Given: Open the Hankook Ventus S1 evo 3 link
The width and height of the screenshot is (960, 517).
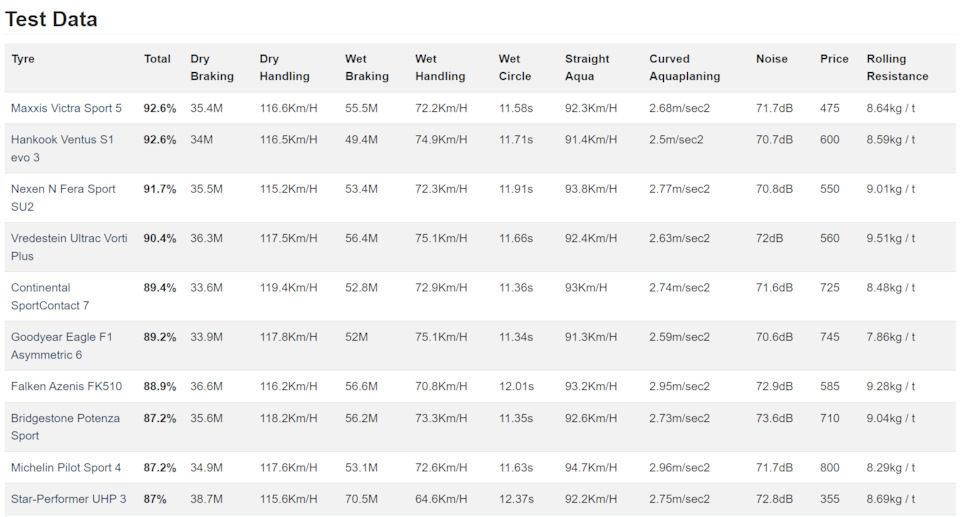Looking at the screenshot, I should click(x=62, y=148).
